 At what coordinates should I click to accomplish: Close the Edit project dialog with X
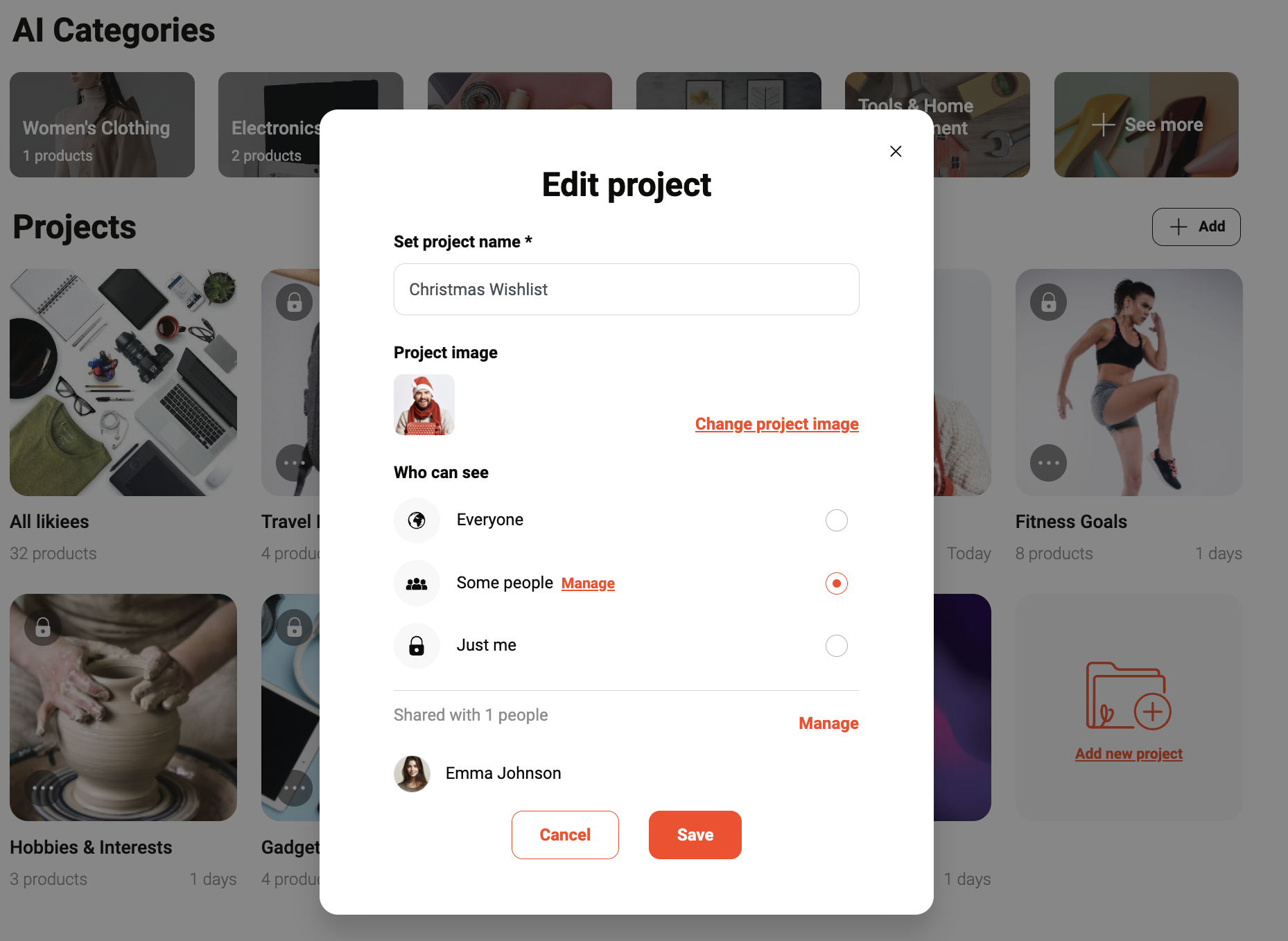pyautogui.click(x=896, y=151)
